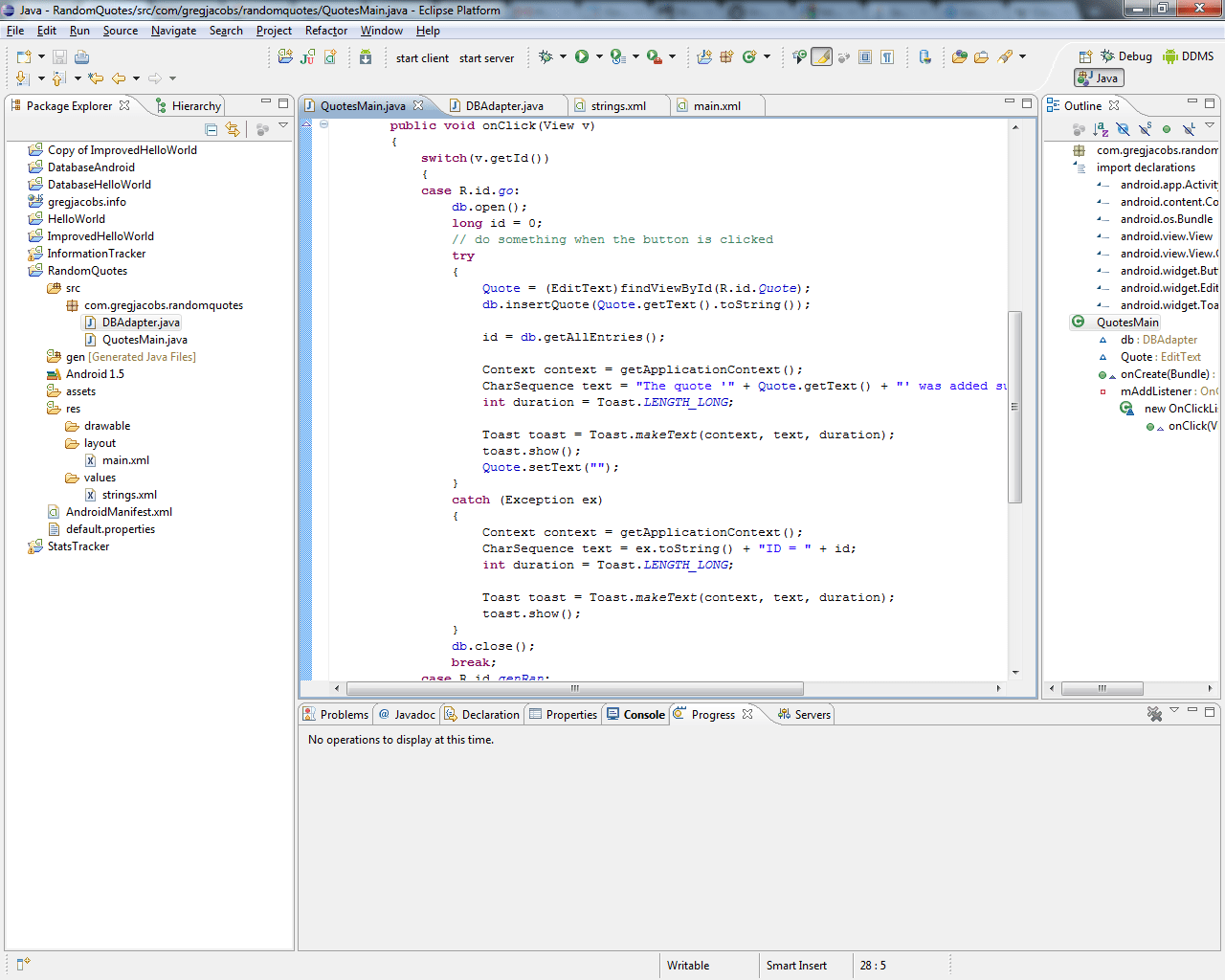
Task: Click the New JUnit test icon
Action: (x=307, y=57)
